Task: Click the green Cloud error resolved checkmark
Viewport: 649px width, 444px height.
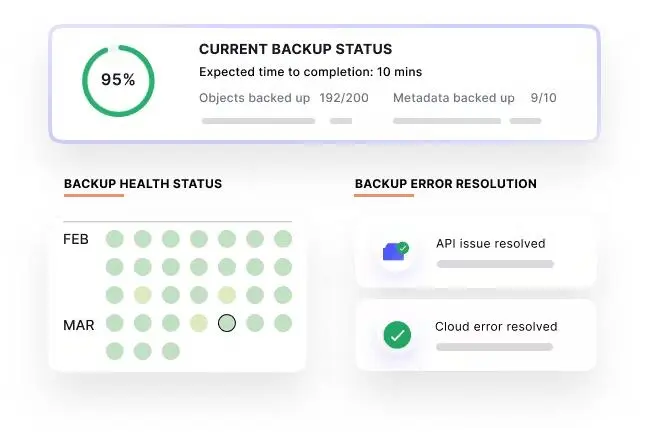Action: [397, 335]
